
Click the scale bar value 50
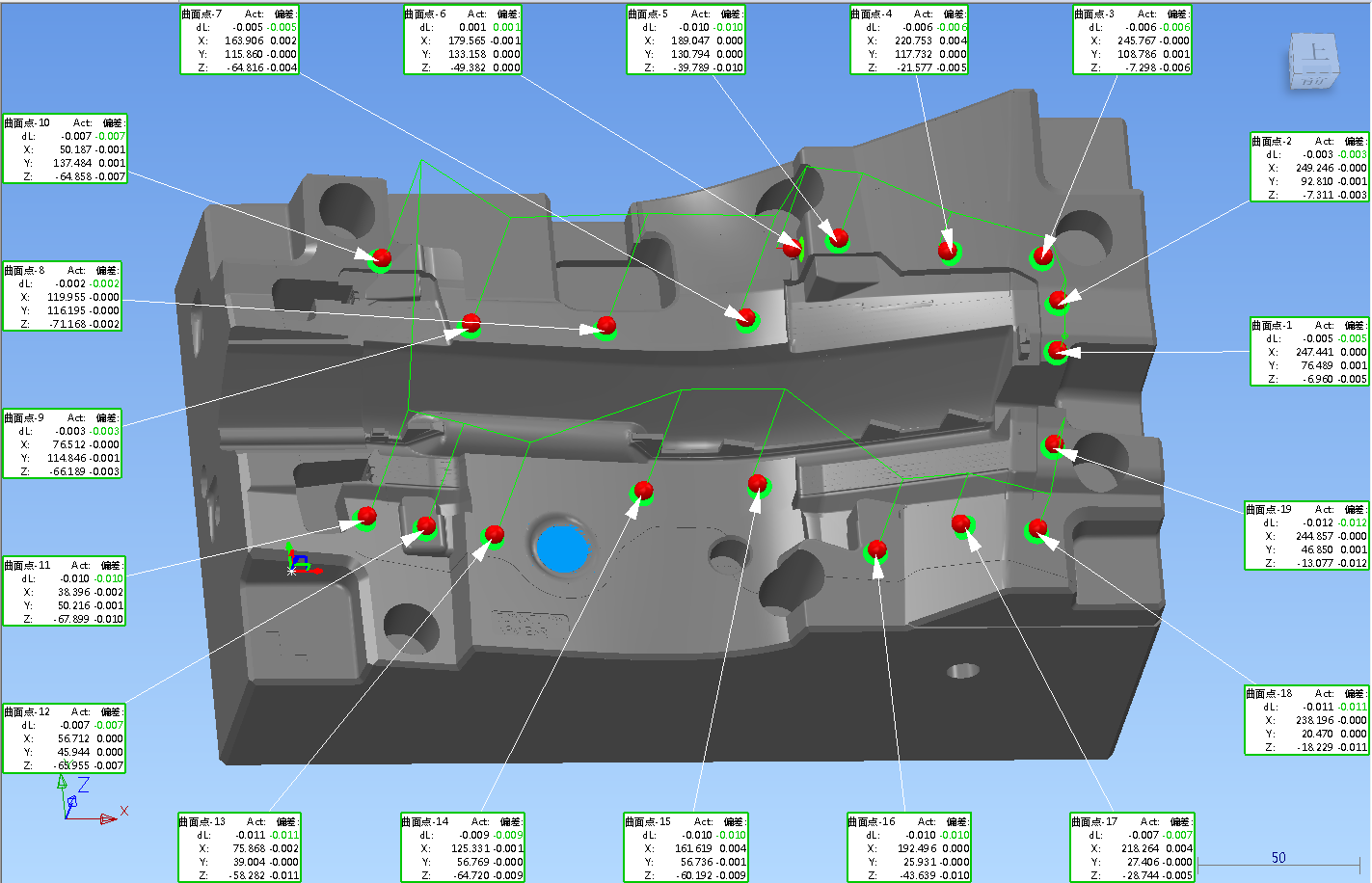(x=1278, y=857)
